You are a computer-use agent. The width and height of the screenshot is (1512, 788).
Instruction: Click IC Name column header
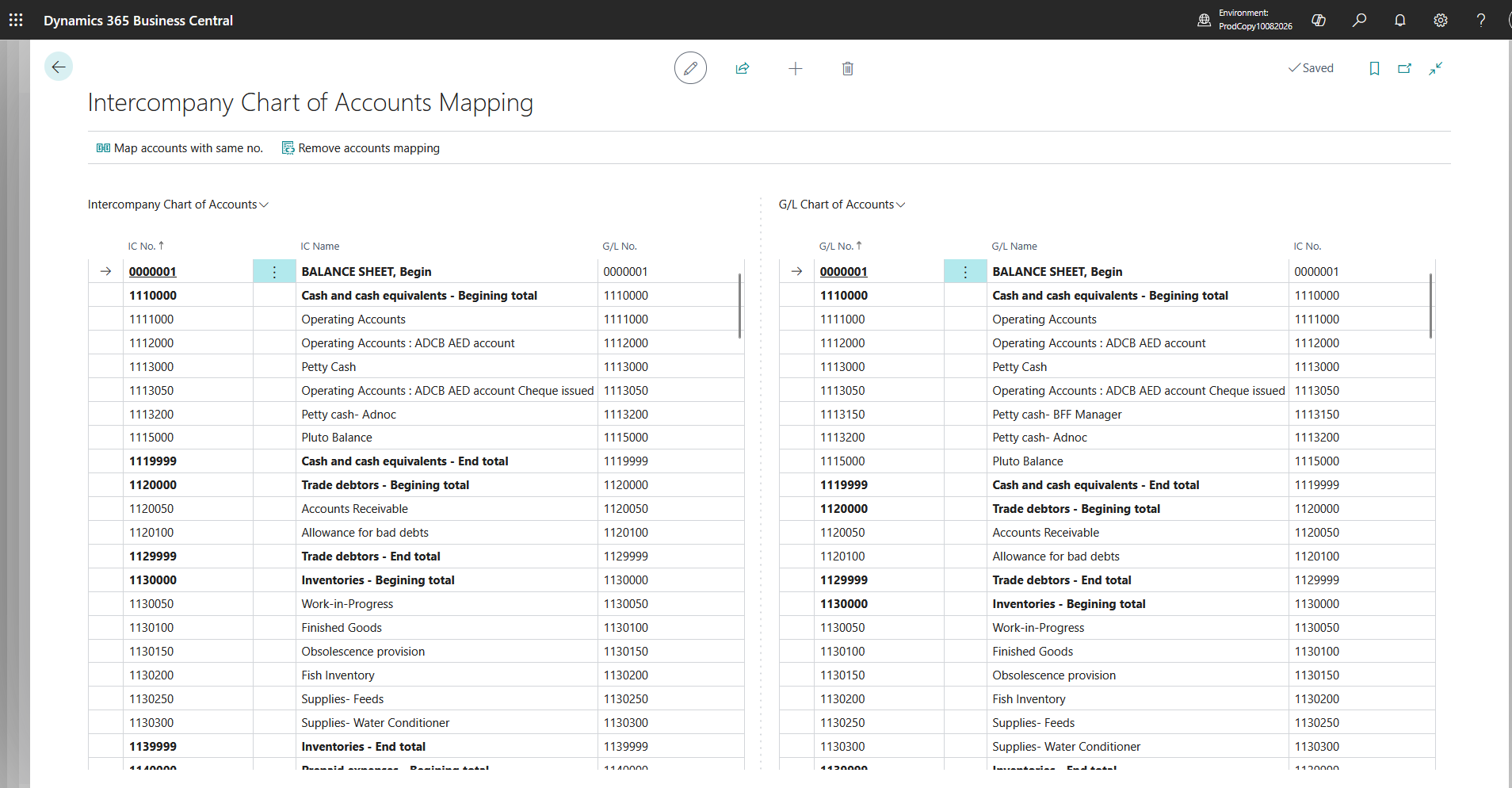coord(320,246)
